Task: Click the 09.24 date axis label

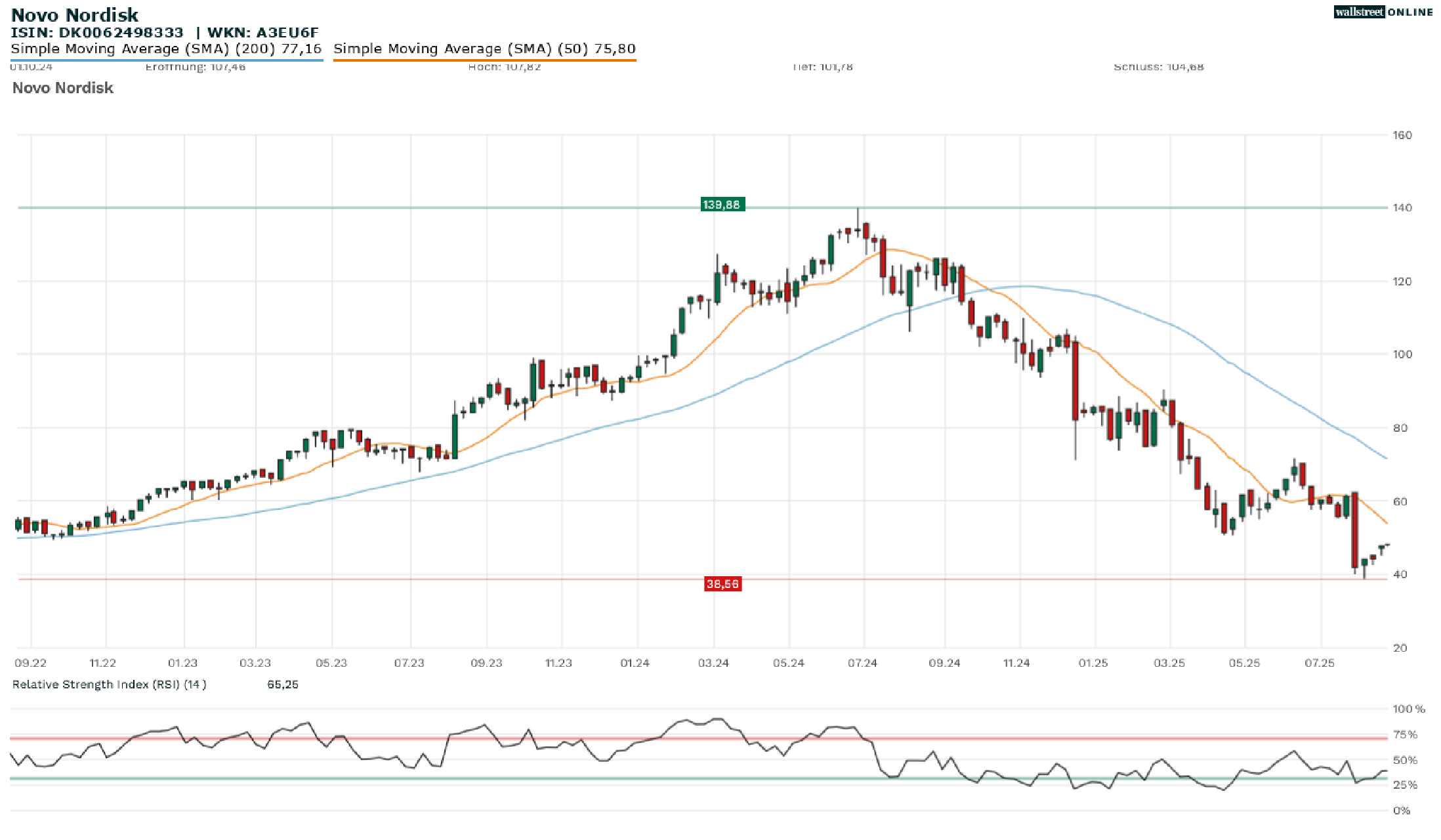Action: click(x=944, y=663)
